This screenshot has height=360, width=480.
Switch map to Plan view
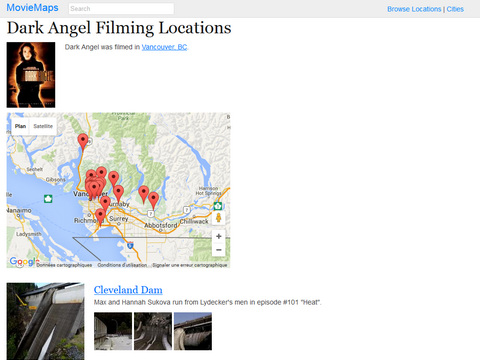click(20, 126)
